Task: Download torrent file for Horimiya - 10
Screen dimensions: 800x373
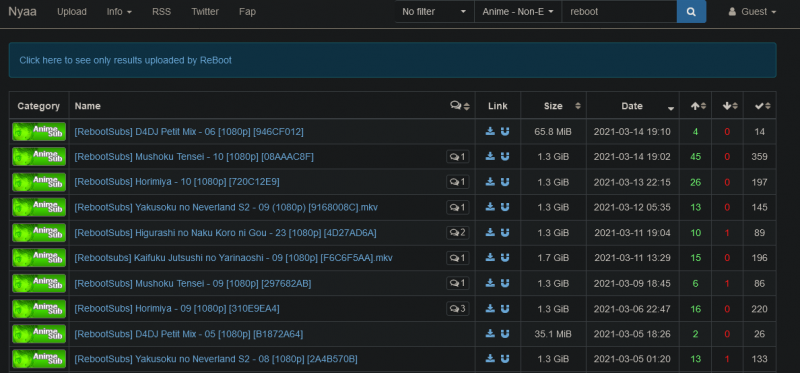Action: point(490,182)
